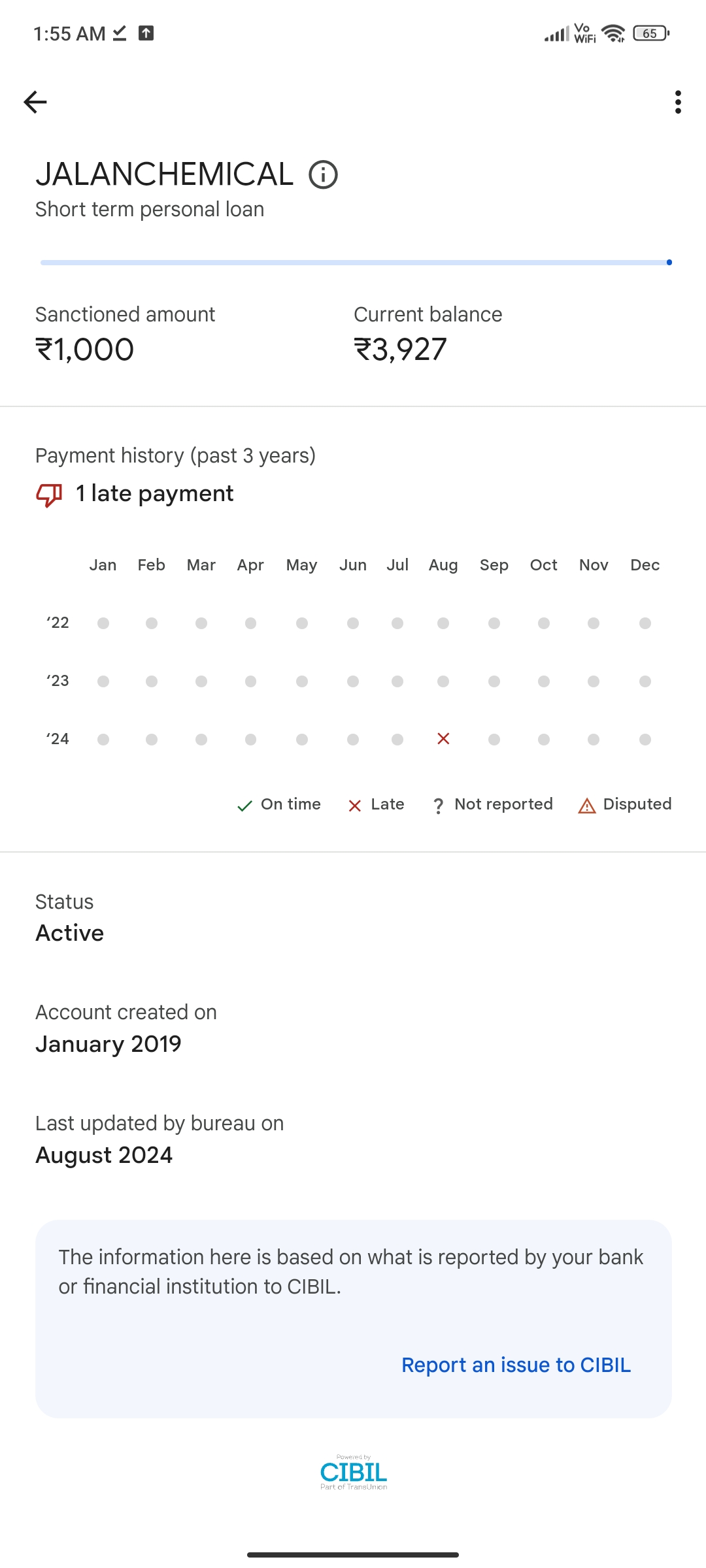This screenshot has height=1568, width=706.
Task: Tap the green On time checkmark legend
Action: (245, 806)
